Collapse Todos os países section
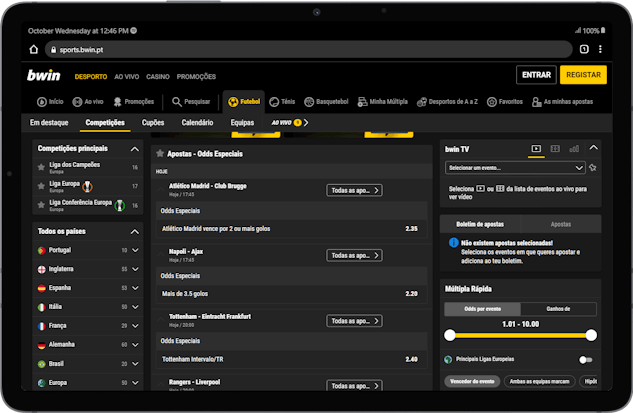Viewport: 633px width, 413px height. pyautogui.click(x=134, y=232)
